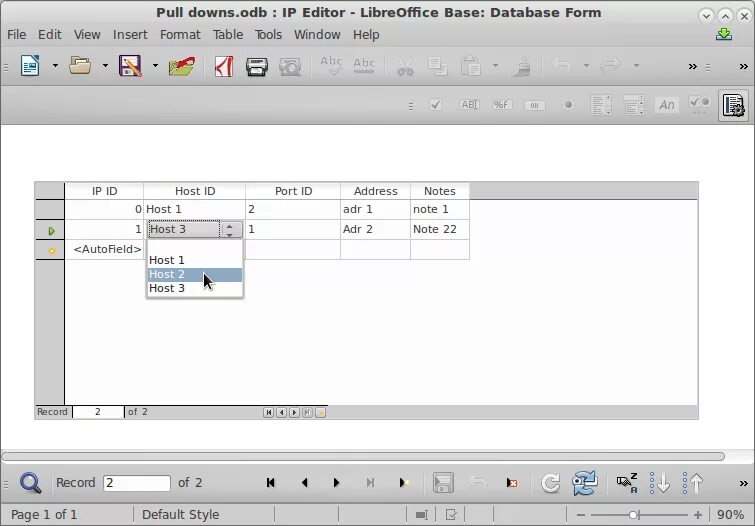Image resolution: width=755 pixels, height=526 pixels.
Task: Click the Open folder icon
Action: (80, 66)
